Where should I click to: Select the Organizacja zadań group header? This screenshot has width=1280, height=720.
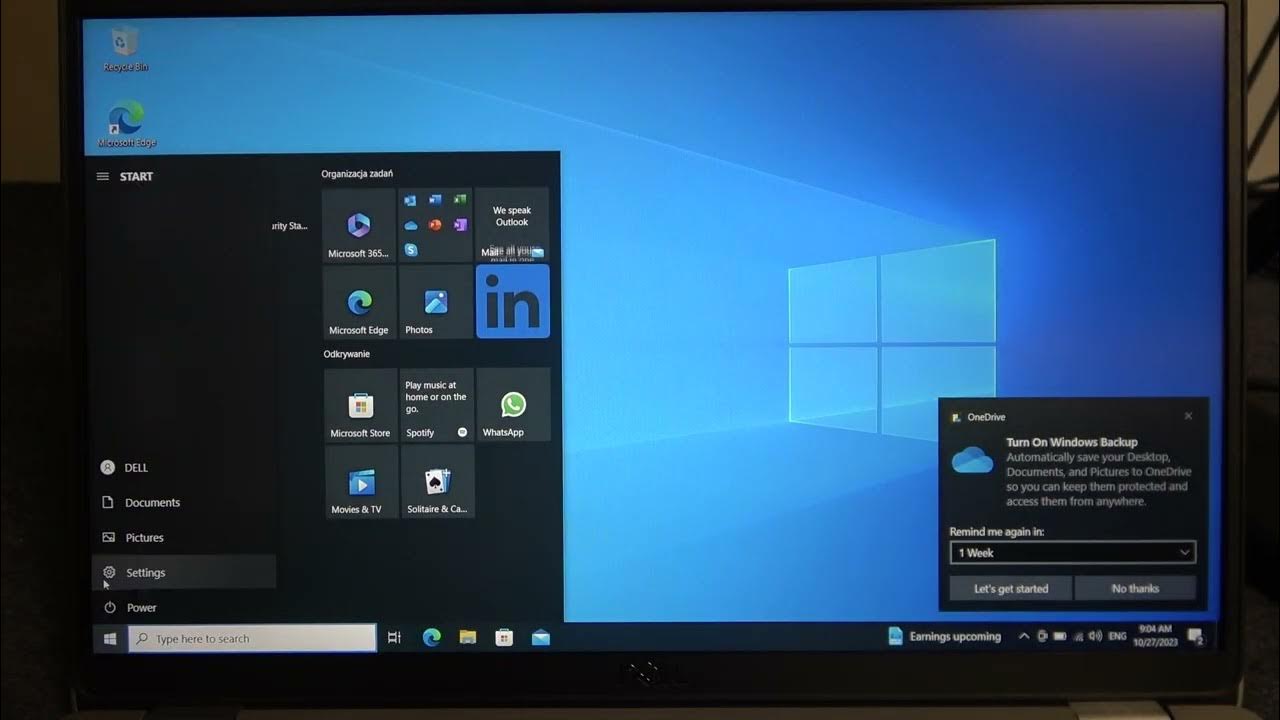pos(357,174)
